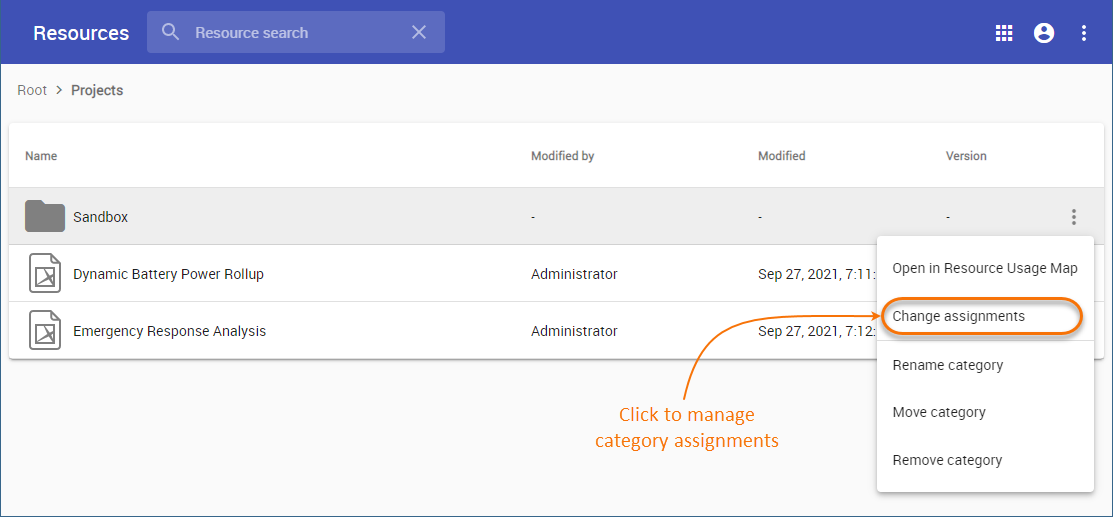The width and height of the screenshot is (1113, 517).
Task: Go to Root in the breadcrumb
Action: click(x=32, y=90)
